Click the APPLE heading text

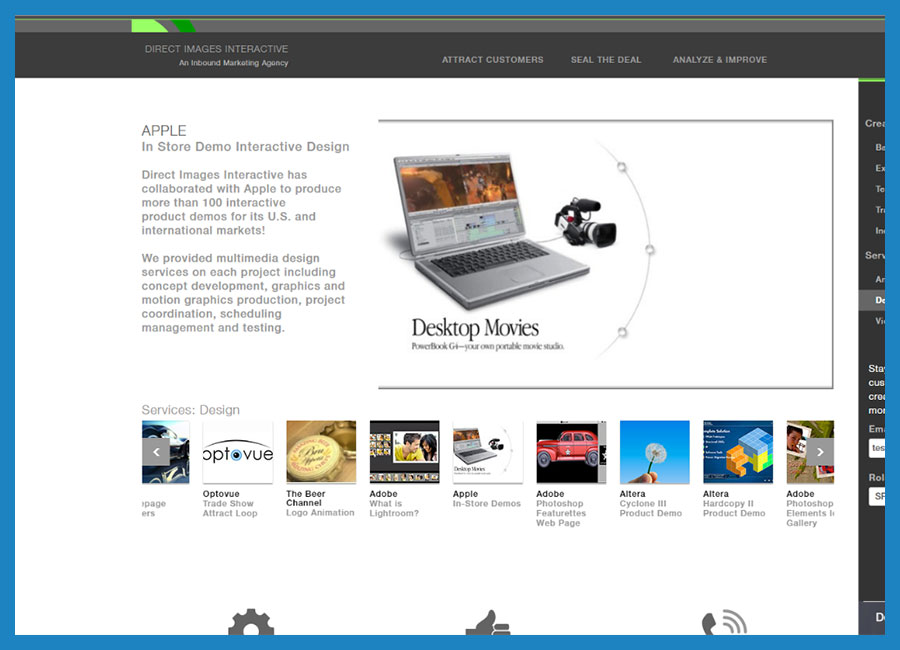(164, 130)
